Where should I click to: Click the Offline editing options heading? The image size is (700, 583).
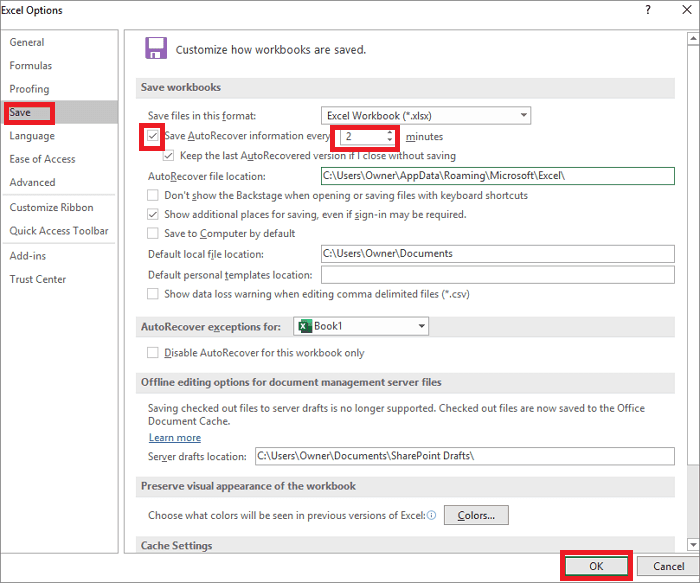[x=291, y=382]
